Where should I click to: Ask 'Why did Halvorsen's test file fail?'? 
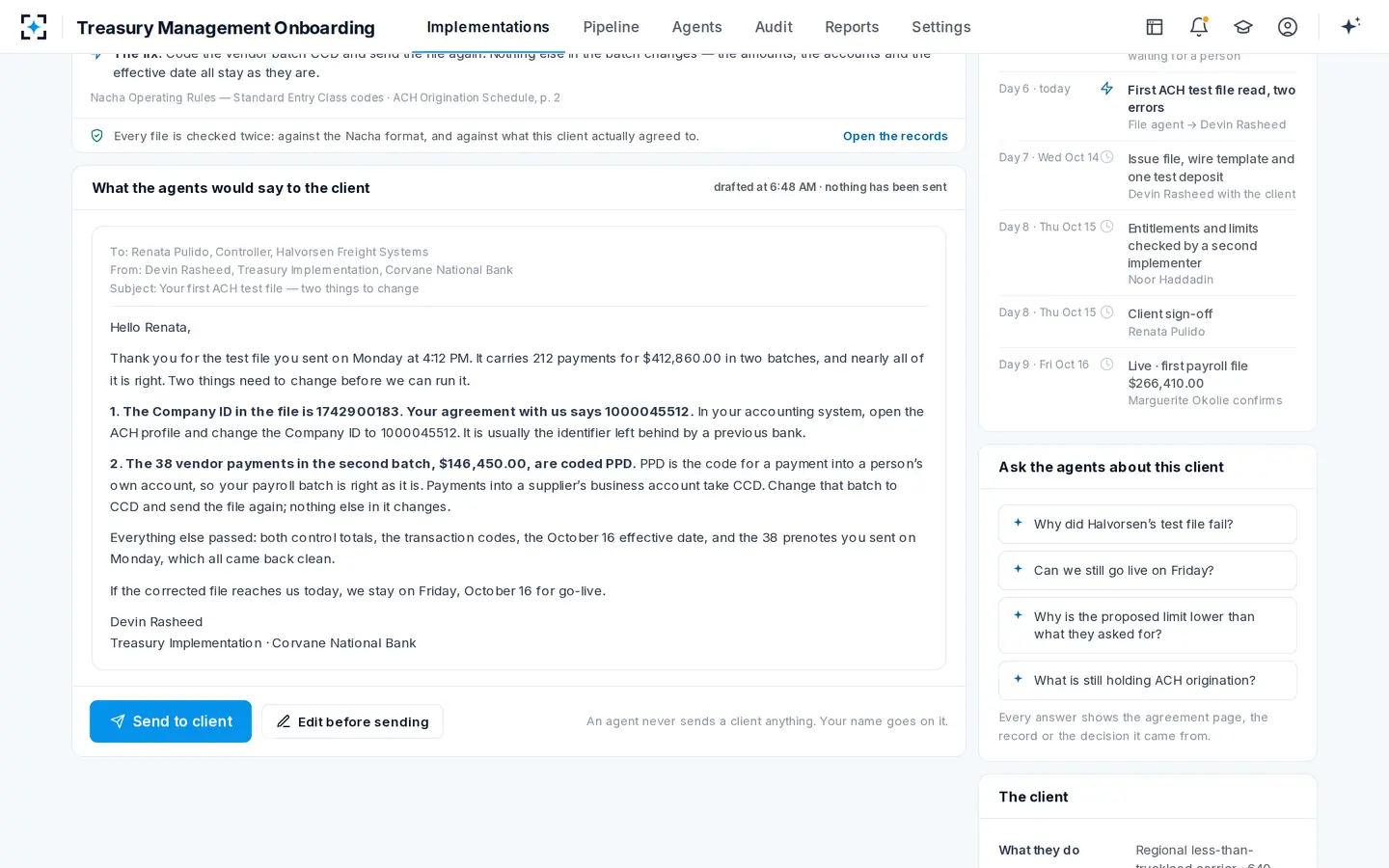pyautogui.click(x=1147, y=524)
